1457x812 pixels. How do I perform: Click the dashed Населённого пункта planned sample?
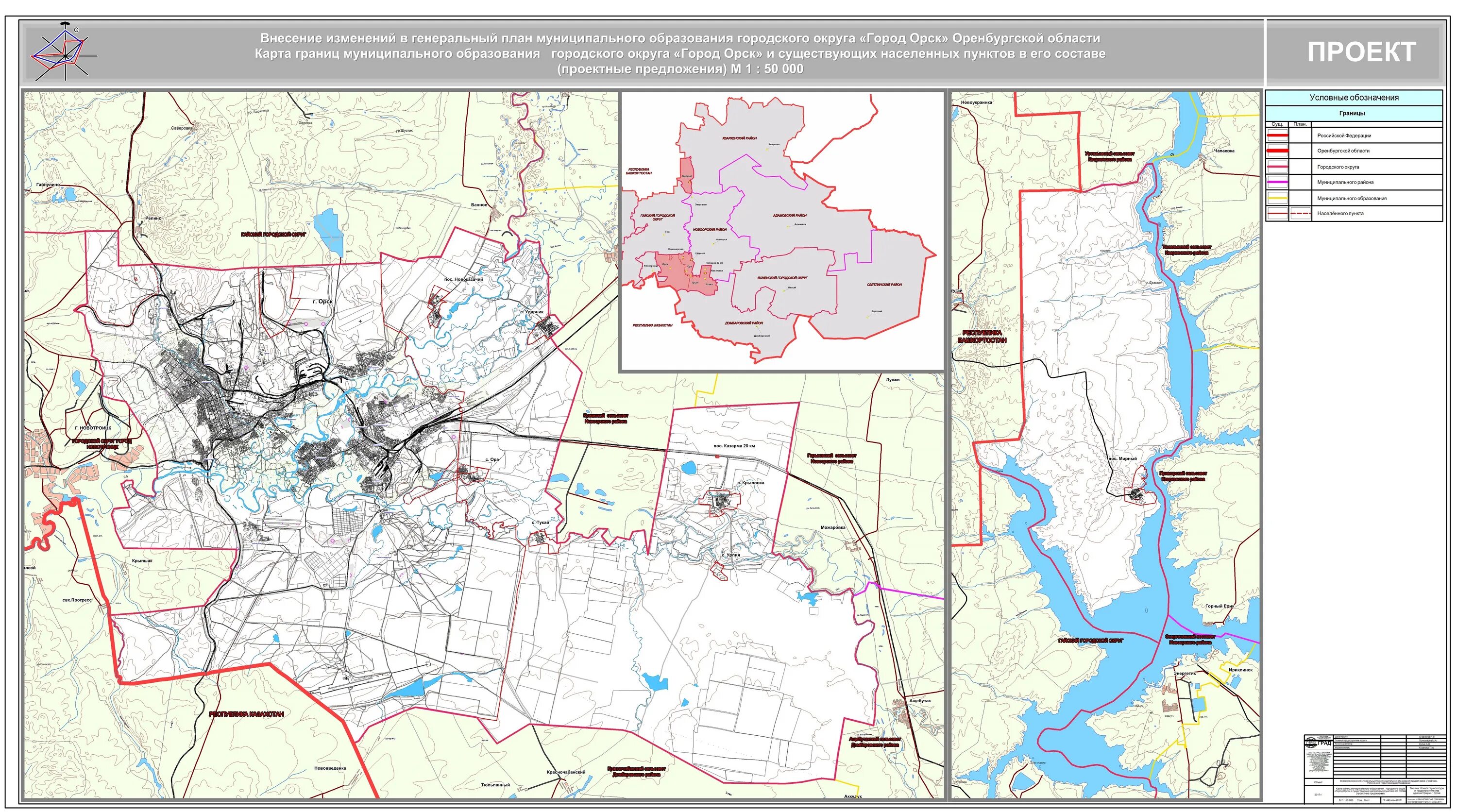pos(1300,214)
